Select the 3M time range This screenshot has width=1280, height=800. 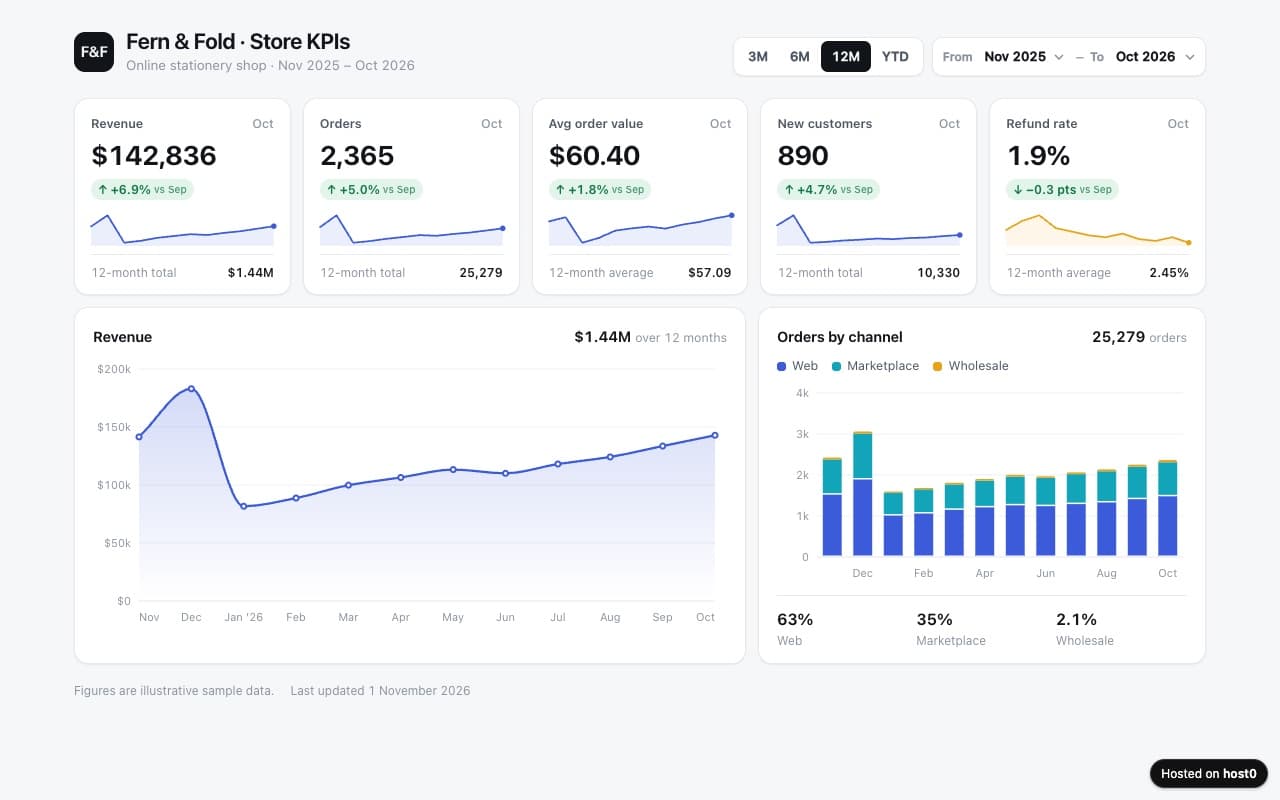[x=758, y=57]
